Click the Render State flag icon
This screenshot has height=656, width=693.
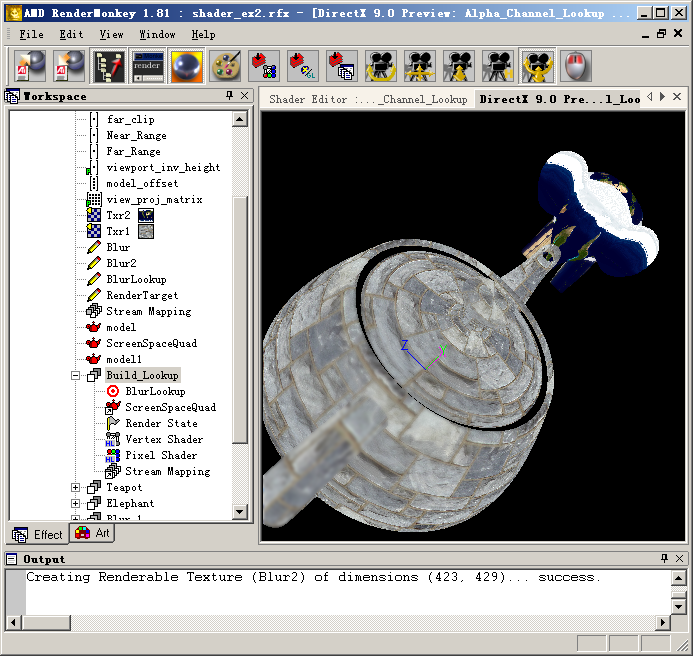[x=113, y=423]
